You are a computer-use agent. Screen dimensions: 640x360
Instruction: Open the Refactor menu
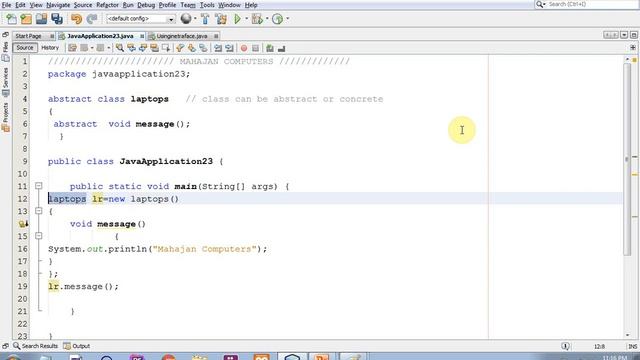[x=107, y=5]
